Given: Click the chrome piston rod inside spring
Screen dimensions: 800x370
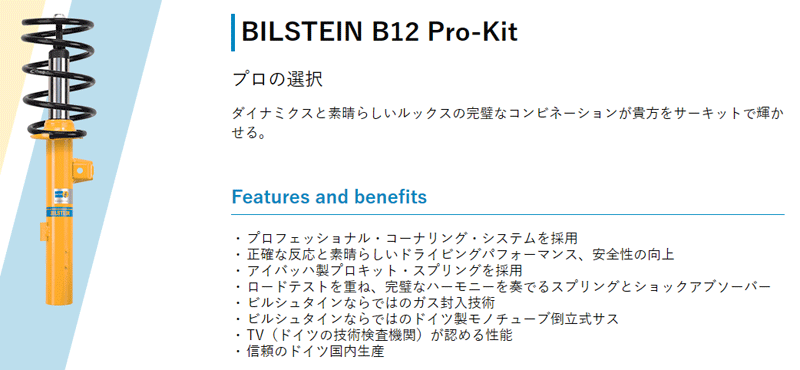Looking at the screenshot, I should (x=60, y=84).
